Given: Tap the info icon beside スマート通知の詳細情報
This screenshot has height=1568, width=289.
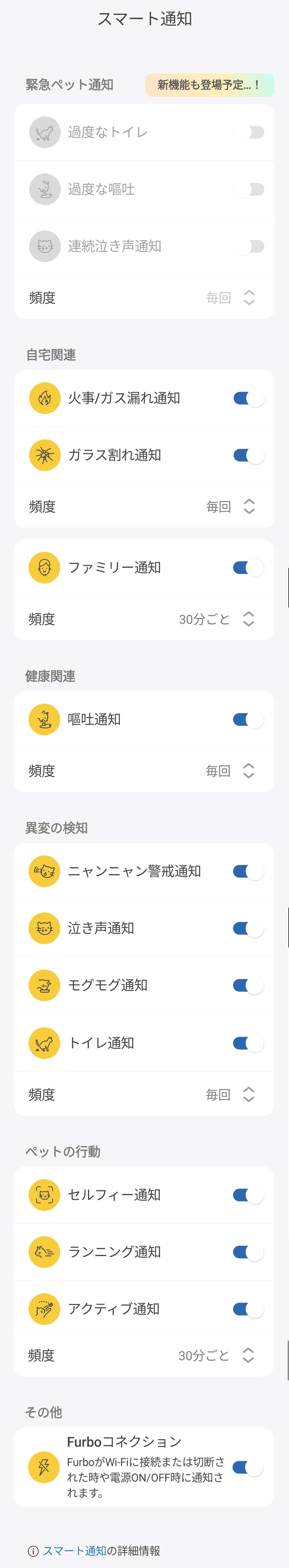Looking at the screenshot, I should tap(33, 1551).
